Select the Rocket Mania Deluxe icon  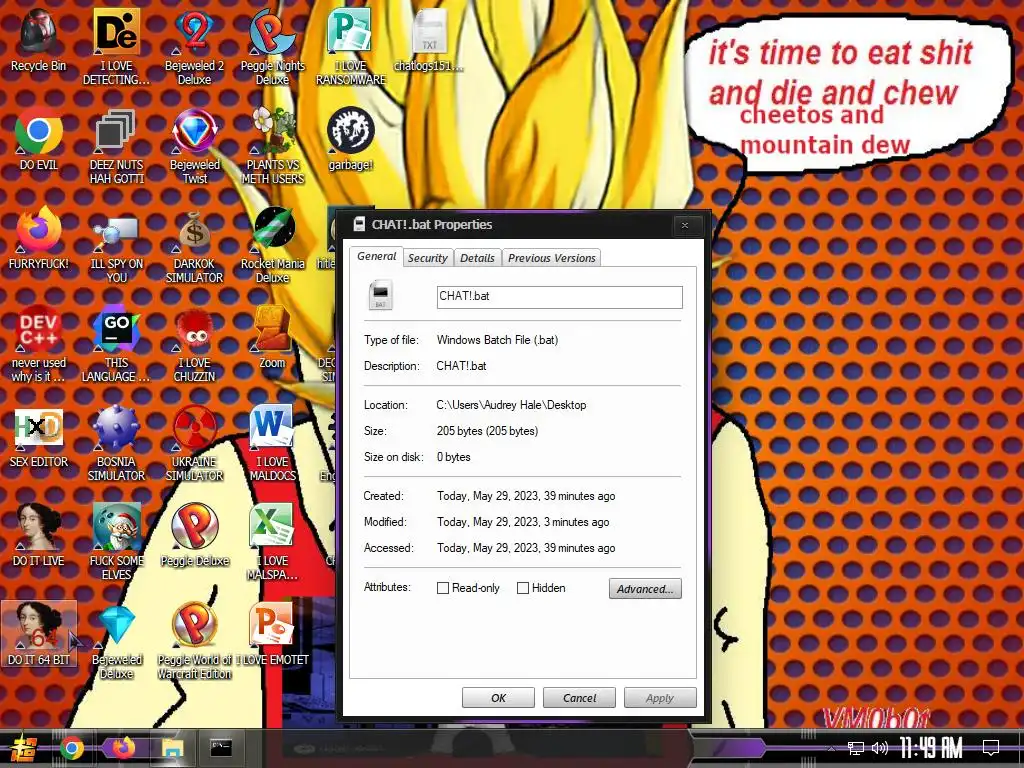coord(272,245)
